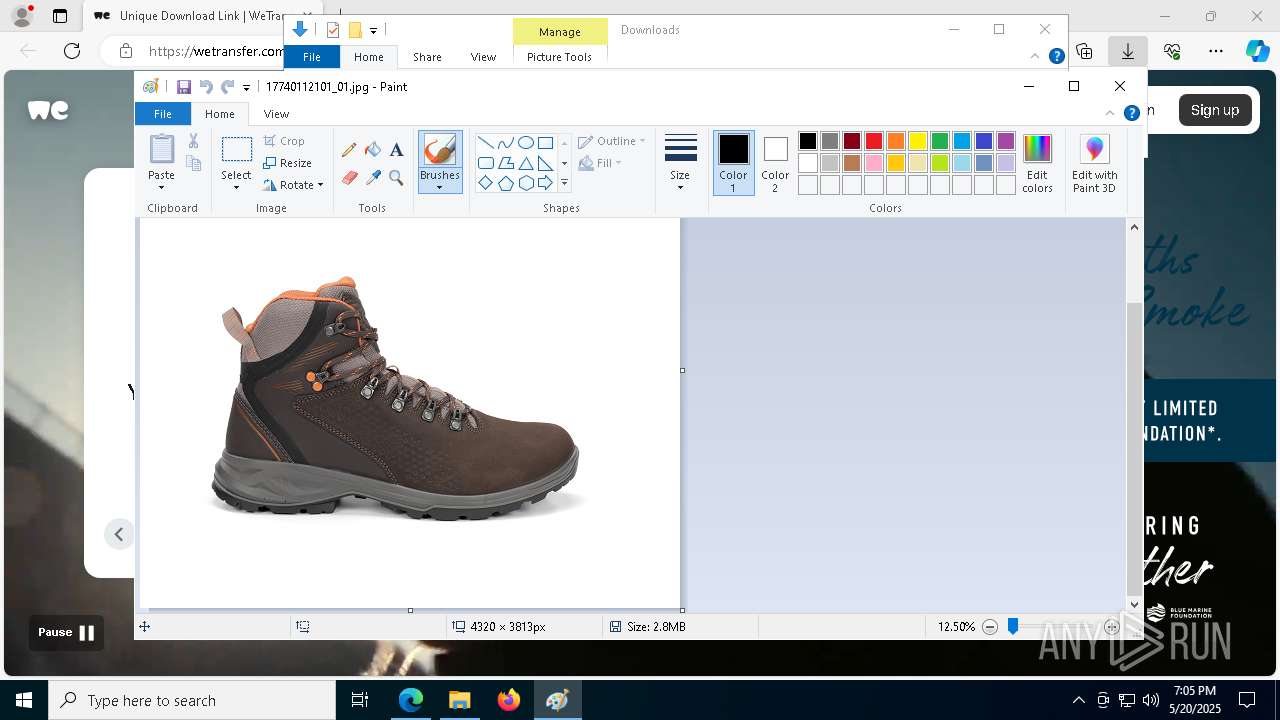Viewport: 1280px width, 720px height.
Task: Choose the Hexagon shape
Action: [x=525, y=183]
